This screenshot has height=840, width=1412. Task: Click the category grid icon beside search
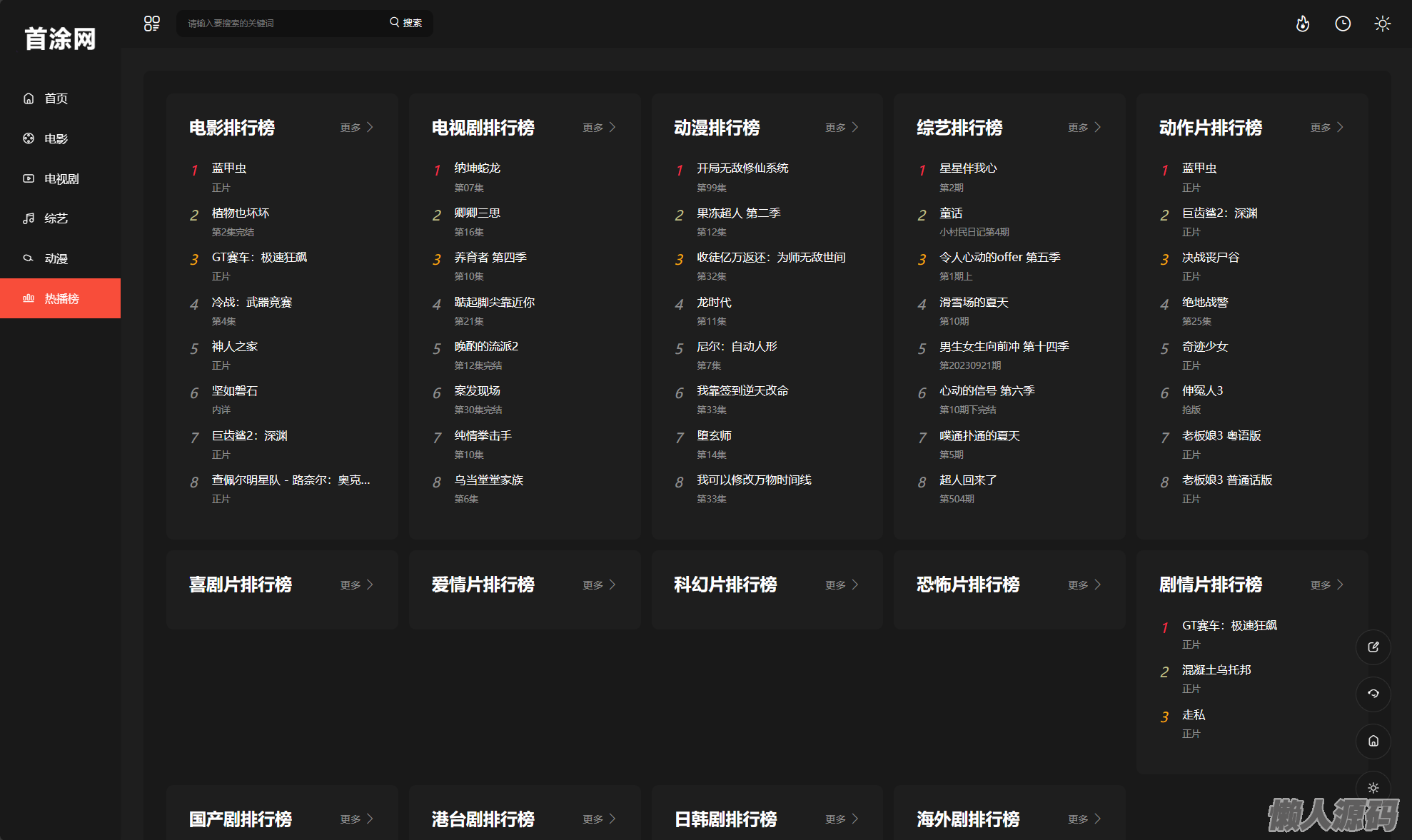click(x=151, y=24)
